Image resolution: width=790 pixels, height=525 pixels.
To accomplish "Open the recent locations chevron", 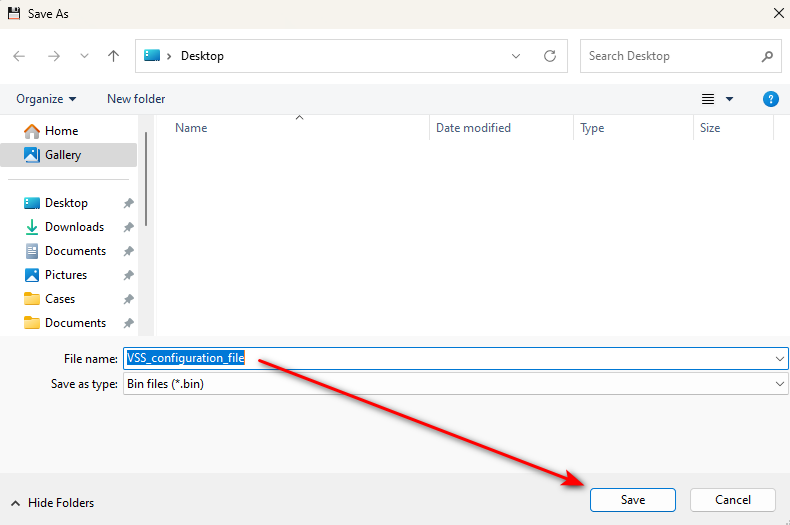I will [x=84, y=56].
